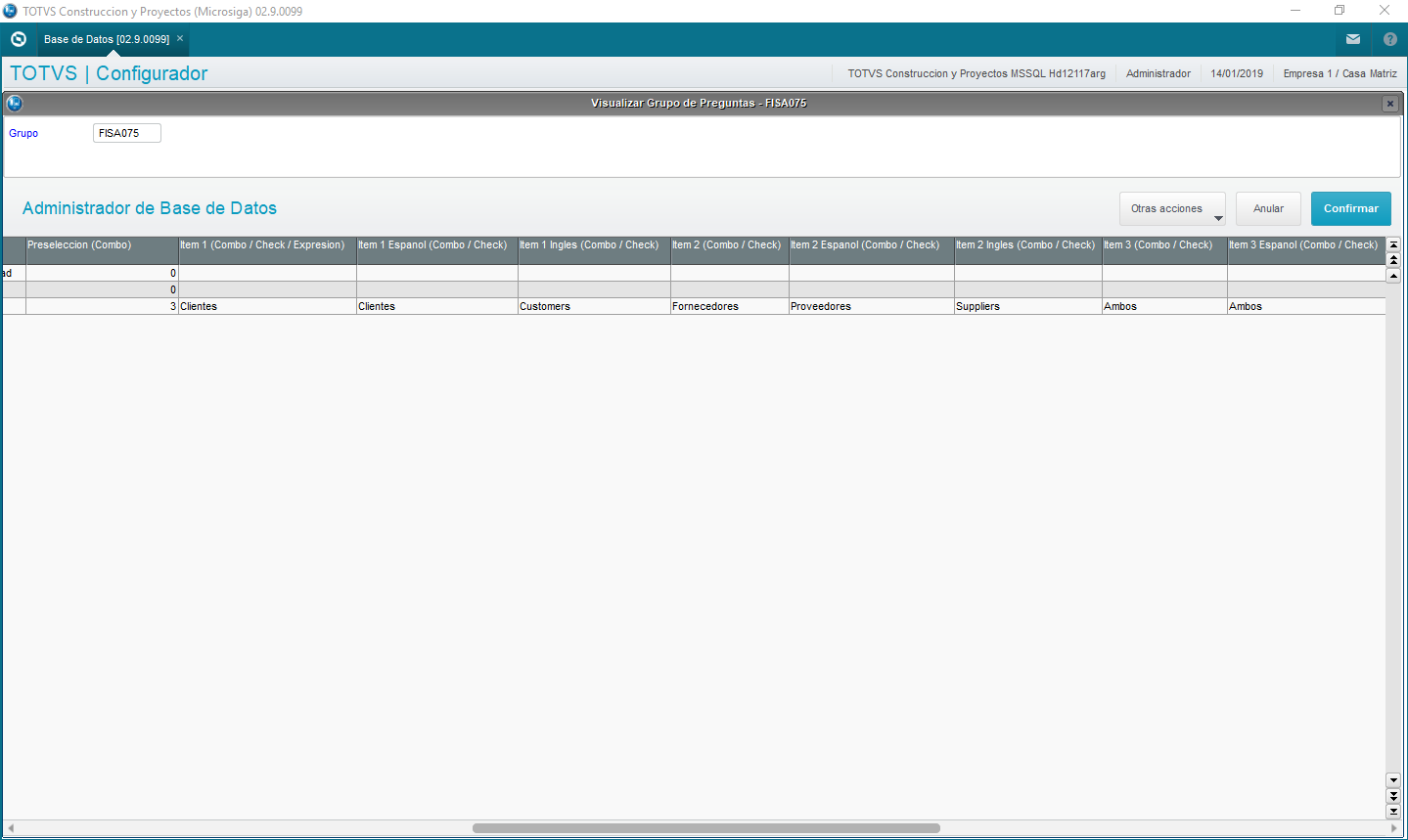Click preselection value 3 cell
The image size is (1408, 840).
(102, 306)
